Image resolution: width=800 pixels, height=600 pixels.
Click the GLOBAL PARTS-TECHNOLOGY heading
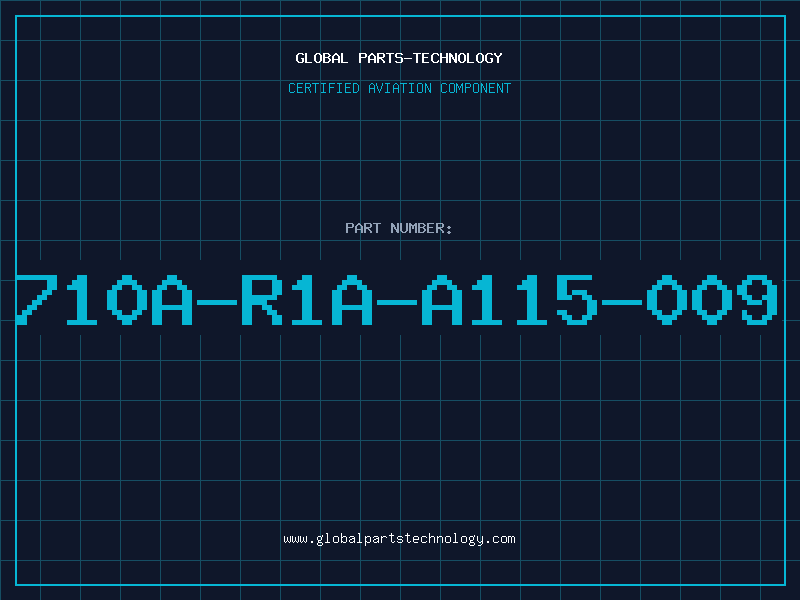click(x=399, y=58)
